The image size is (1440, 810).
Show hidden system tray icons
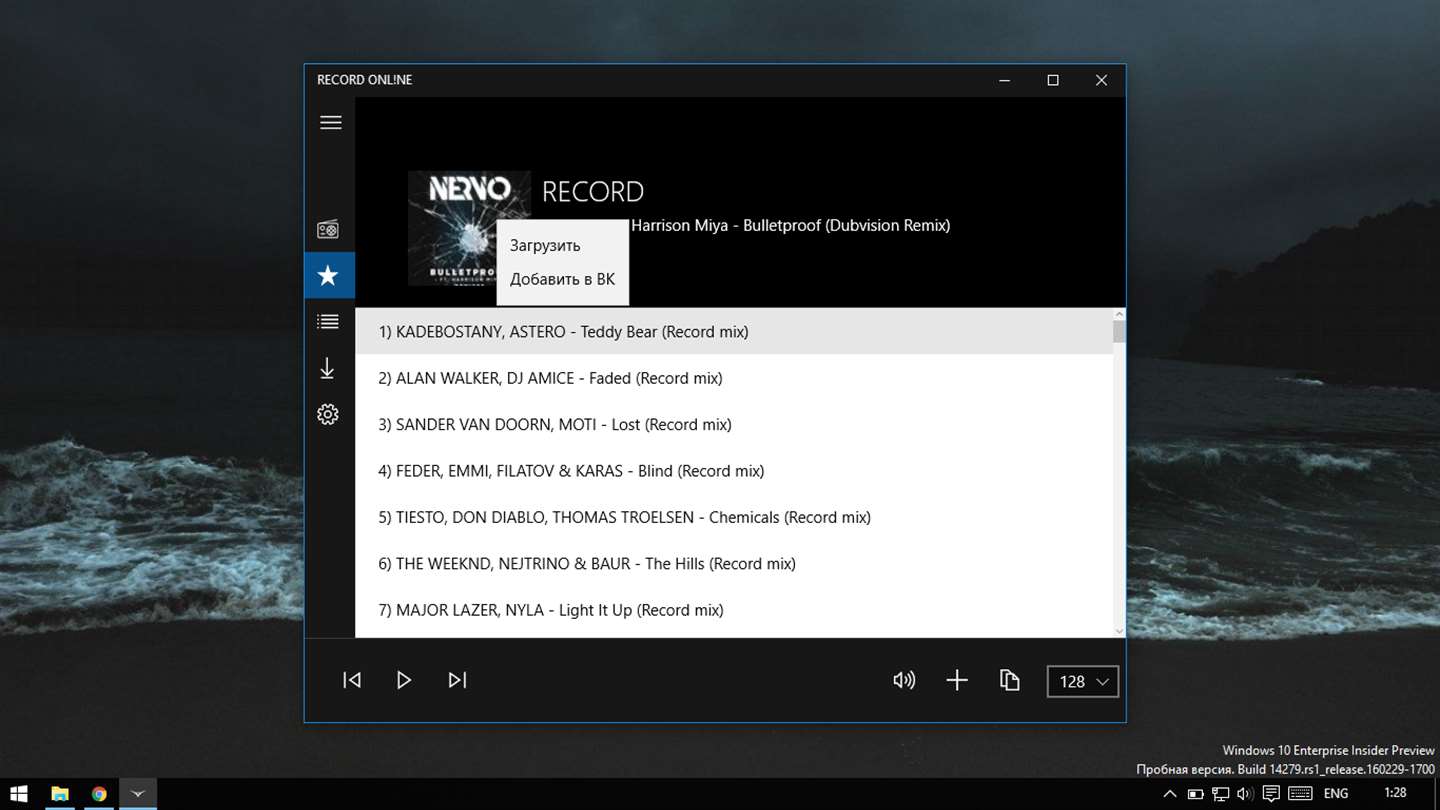click(1169, 794)
